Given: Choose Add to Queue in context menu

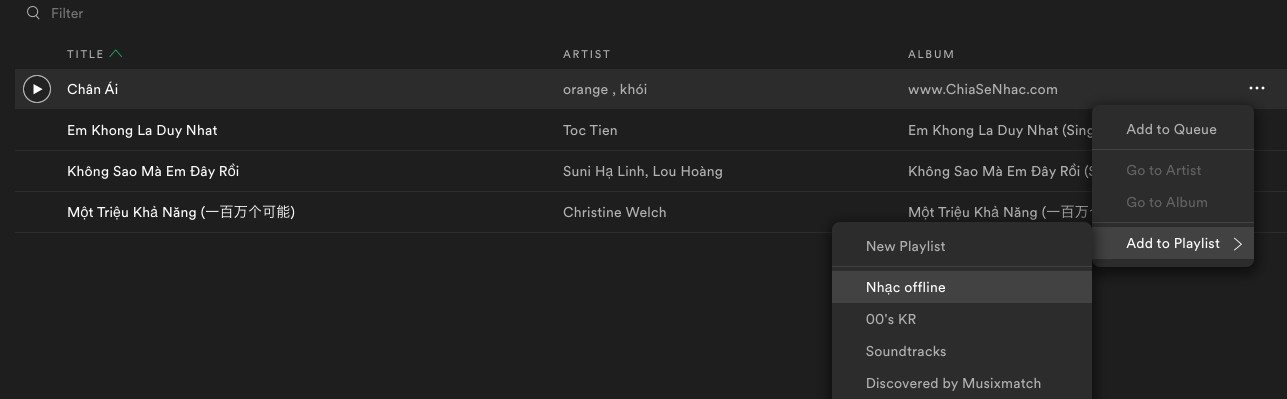Looking at the screenshot, I should 1171,129.
